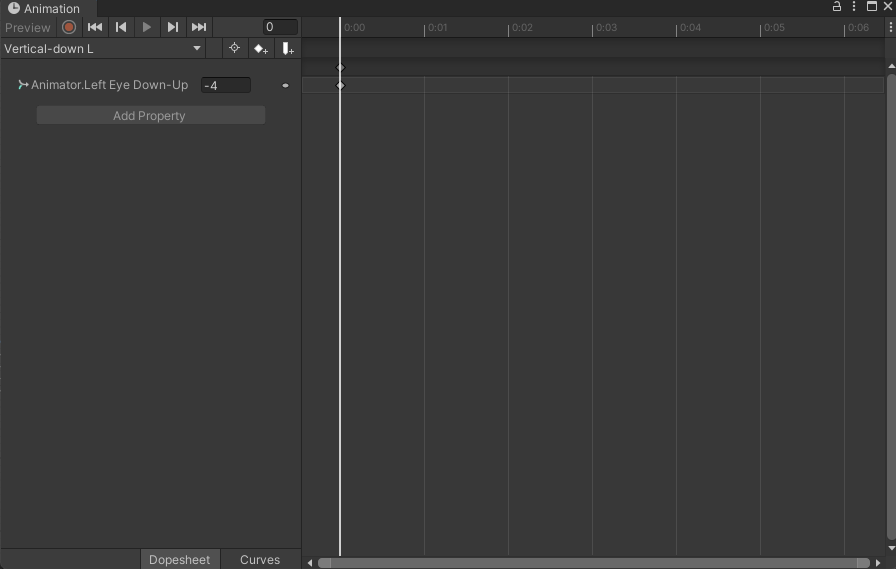Click the 0:03 mark on the ruler

tap(606, 27)
